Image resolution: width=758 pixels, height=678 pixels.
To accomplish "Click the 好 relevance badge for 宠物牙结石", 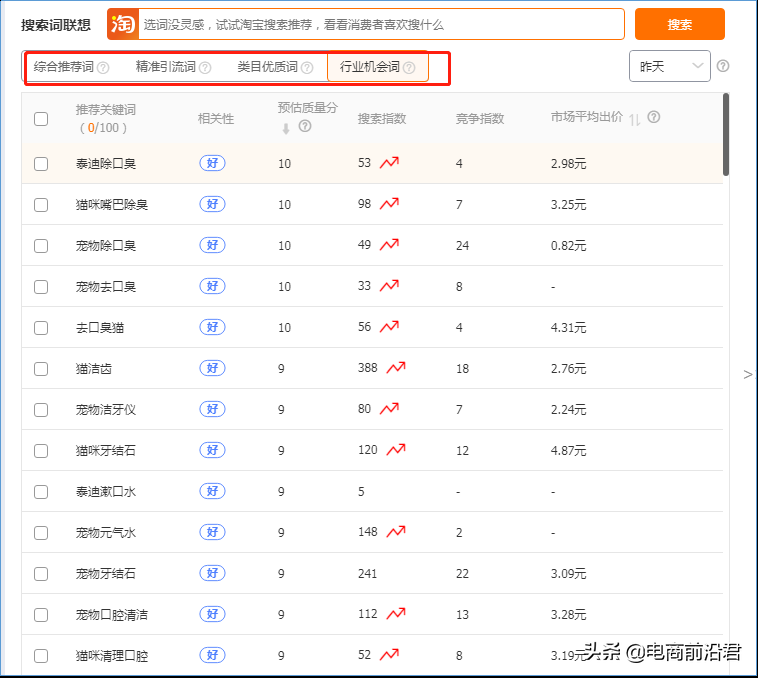I will pos(212,573).
